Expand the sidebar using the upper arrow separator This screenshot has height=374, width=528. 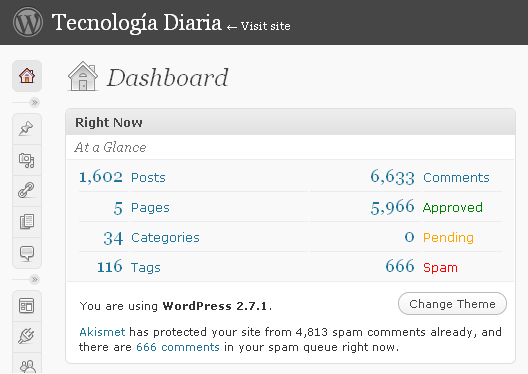point(34,102)
